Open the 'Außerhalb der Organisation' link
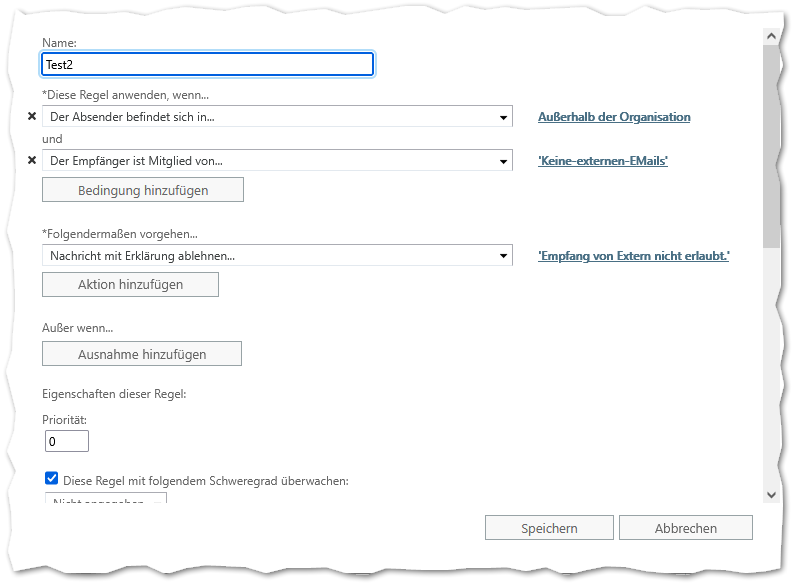 point(614,117)
